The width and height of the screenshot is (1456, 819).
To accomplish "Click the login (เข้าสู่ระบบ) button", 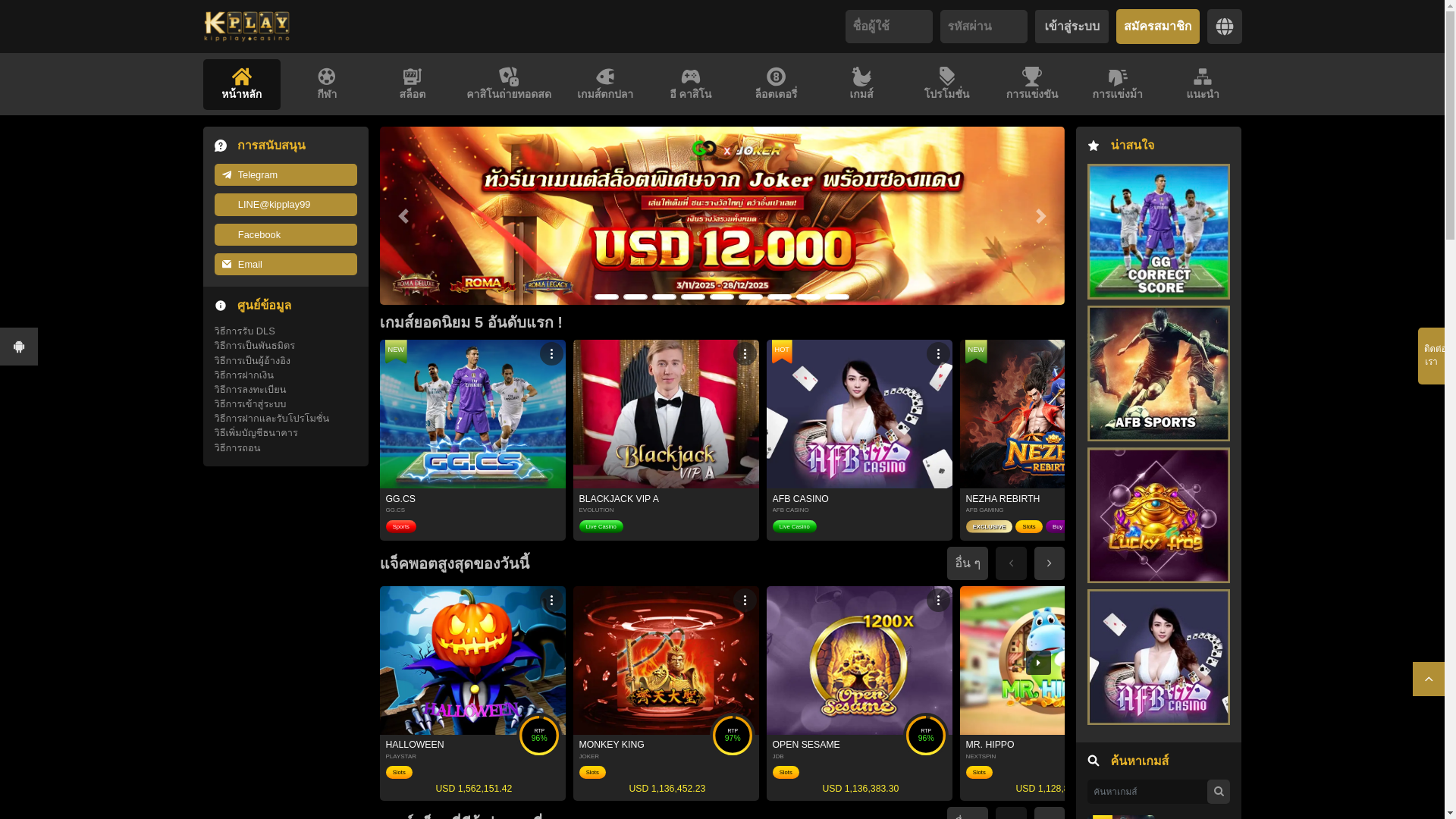I will tap(1072, 27).
